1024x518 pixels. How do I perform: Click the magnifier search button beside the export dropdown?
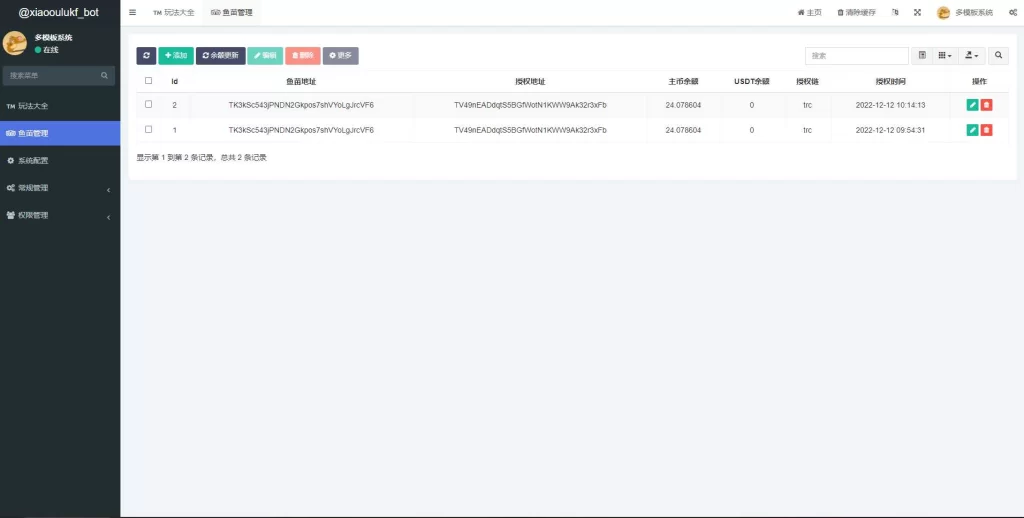point(999,56)
